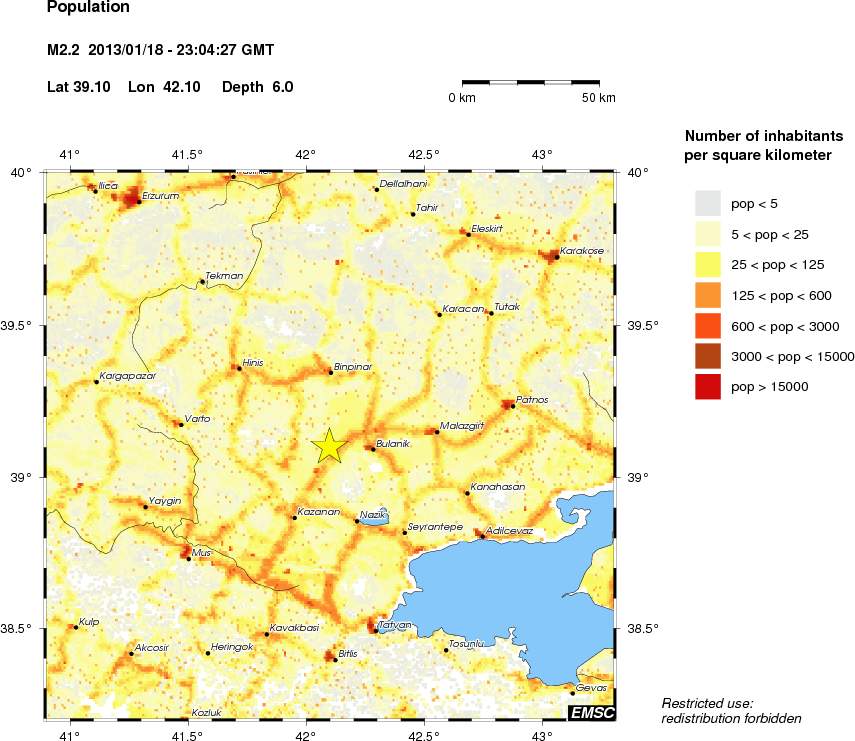Screen dimensions: 855x741
Task: Click the 50 km distance scale bar
Action: pyautogui.click(x=530, y=82)
